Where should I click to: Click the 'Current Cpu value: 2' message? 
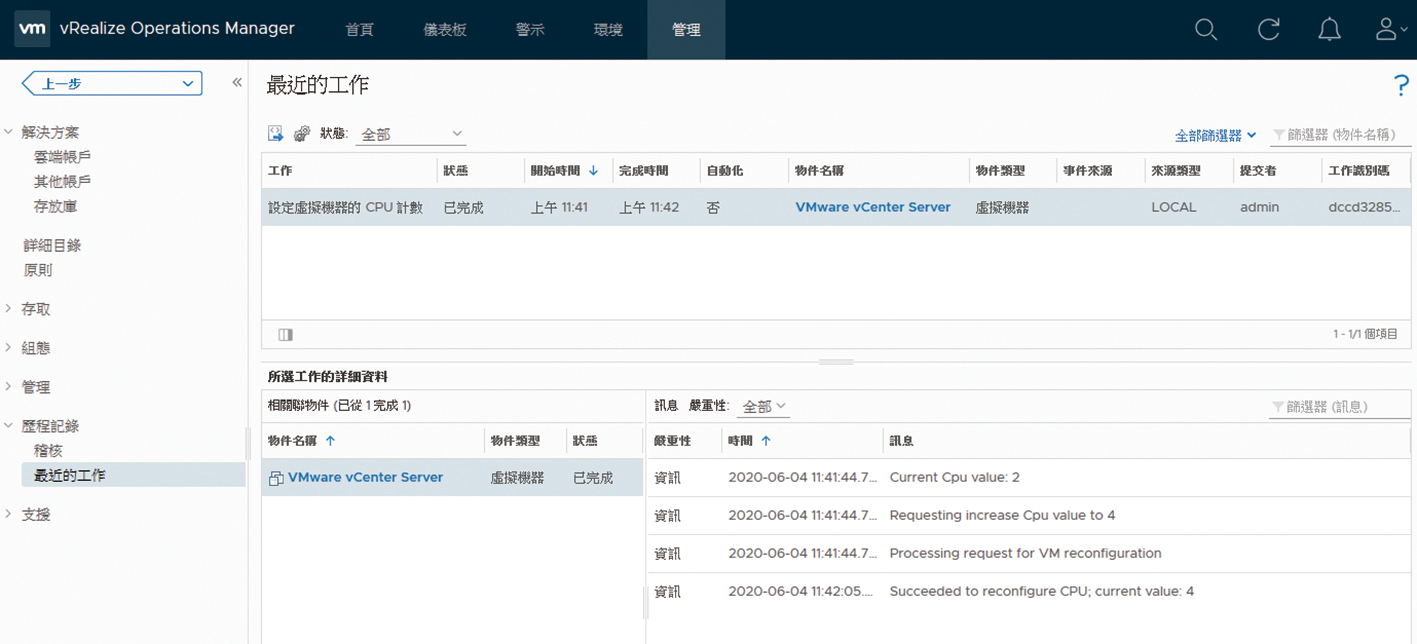tap(954, 477)
